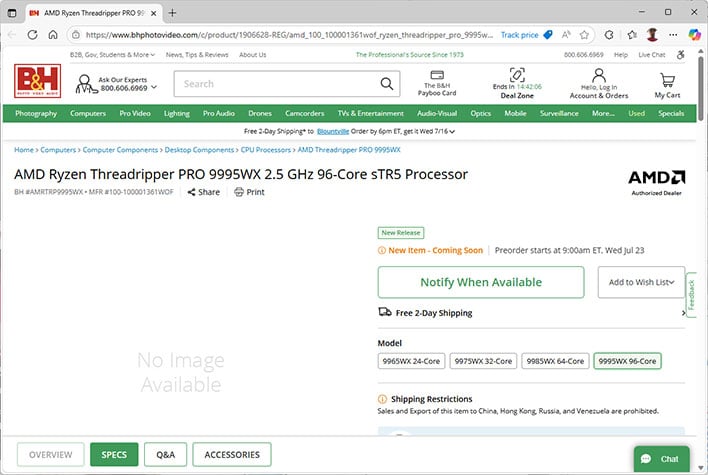Switch to the ACCESSORIES tab

click(x=232, y=455)
